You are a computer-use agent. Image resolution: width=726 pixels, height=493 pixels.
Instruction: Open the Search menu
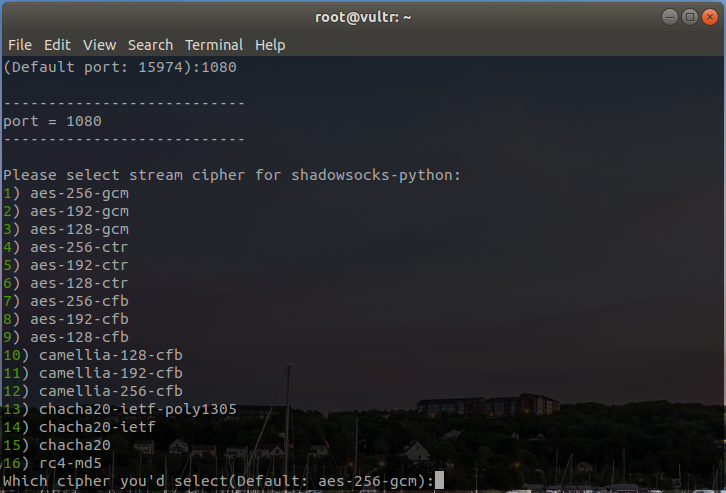pos(150,45)
